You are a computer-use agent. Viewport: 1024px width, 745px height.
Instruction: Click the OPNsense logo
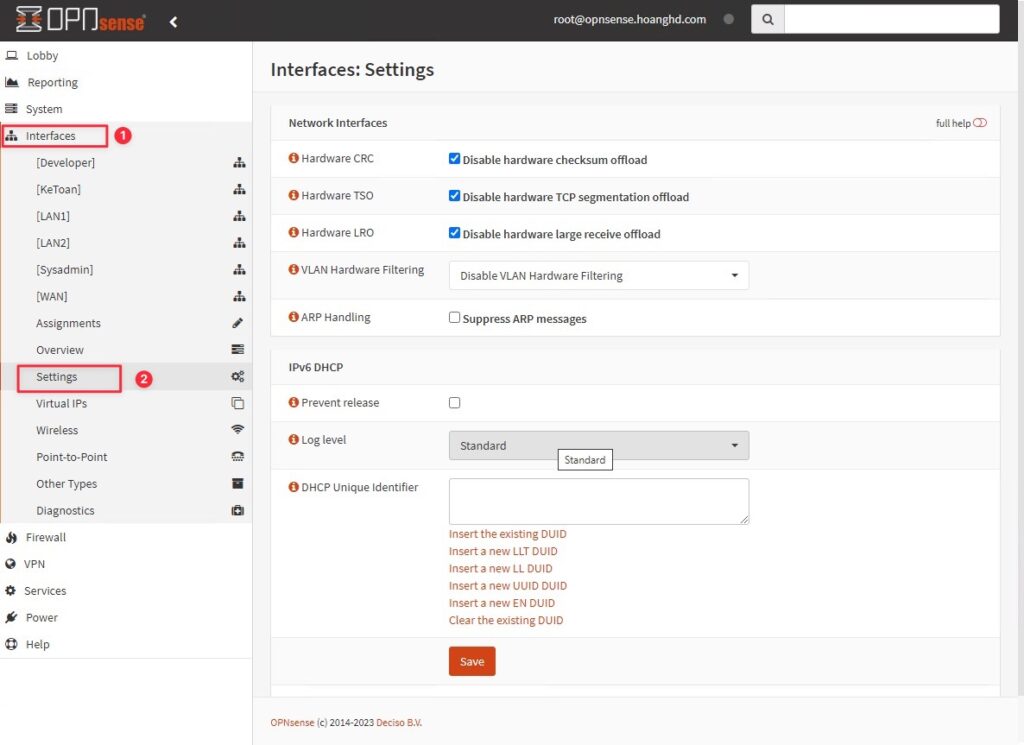pyautogui.click(x=80, y=20)
